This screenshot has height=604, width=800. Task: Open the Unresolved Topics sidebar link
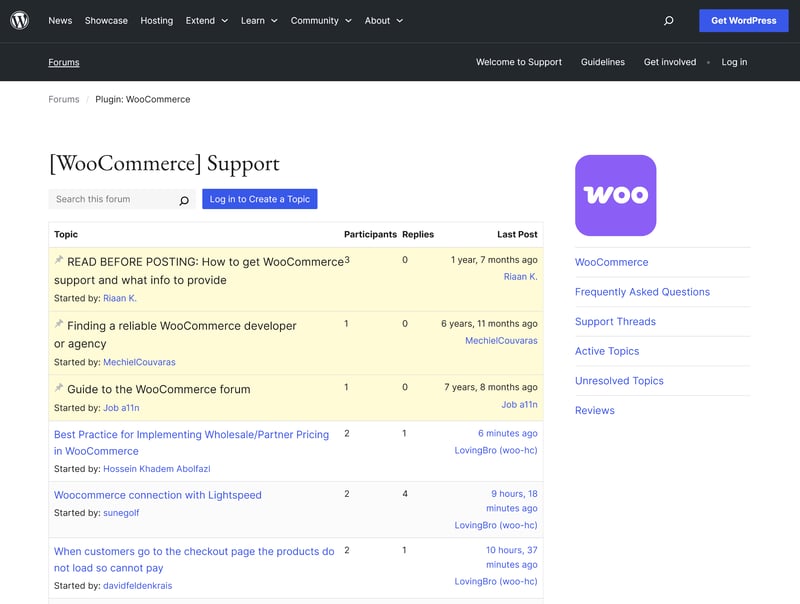click(619, 381)
